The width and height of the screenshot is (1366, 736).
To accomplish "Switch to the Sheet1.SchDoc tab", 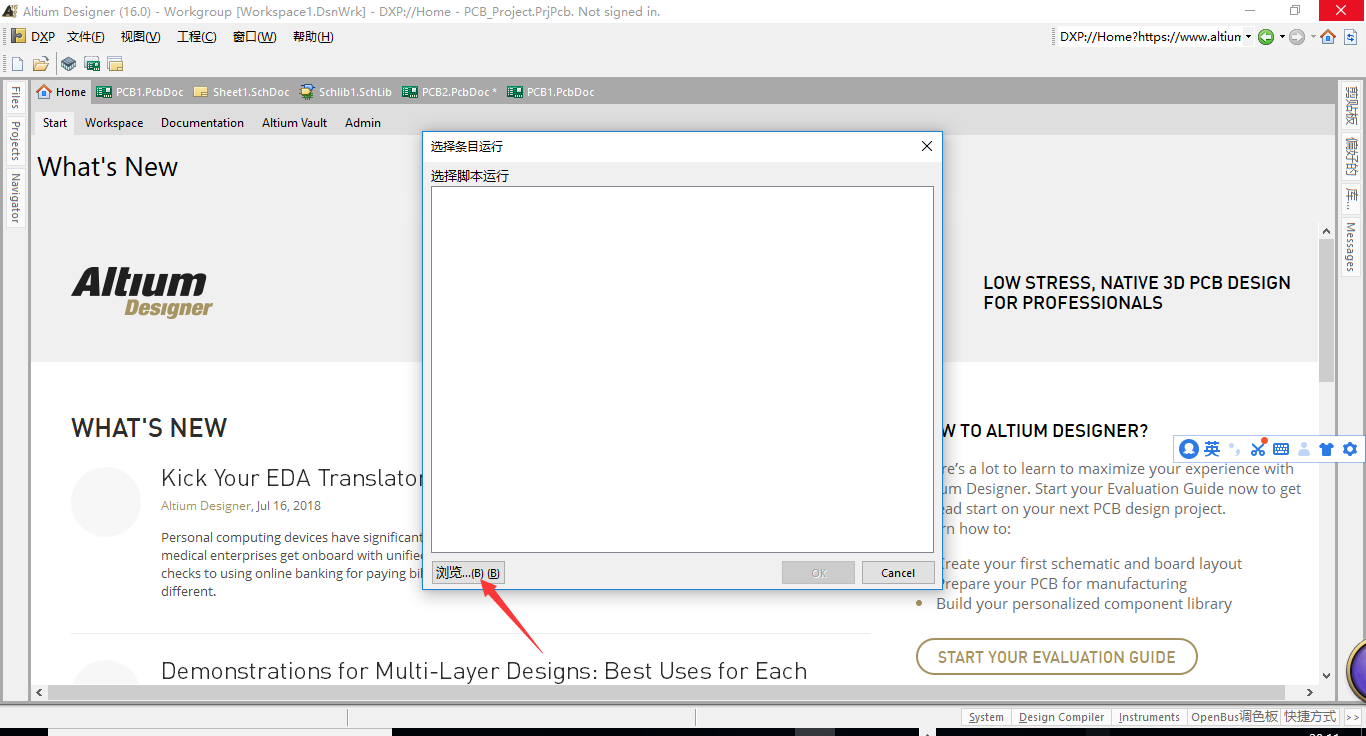I will (242, 92).
